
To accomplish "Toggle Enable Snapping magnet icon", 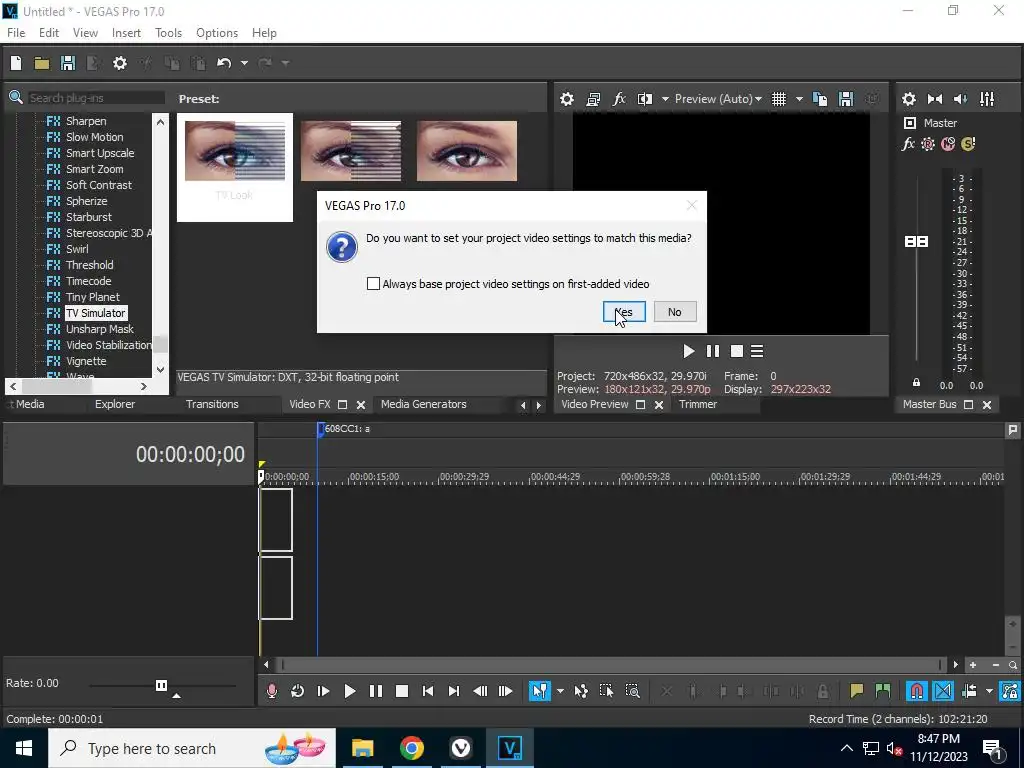I will [917, 691].
